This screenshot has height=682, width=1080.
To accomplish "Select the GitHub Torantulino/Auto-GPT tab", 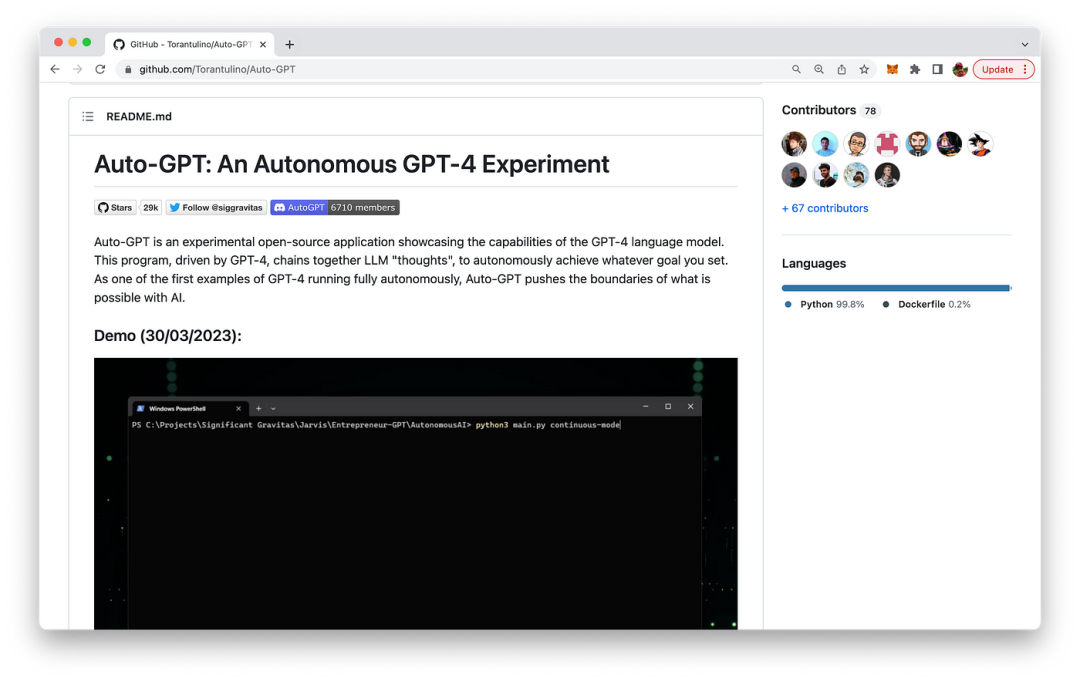I will [190, 44].
